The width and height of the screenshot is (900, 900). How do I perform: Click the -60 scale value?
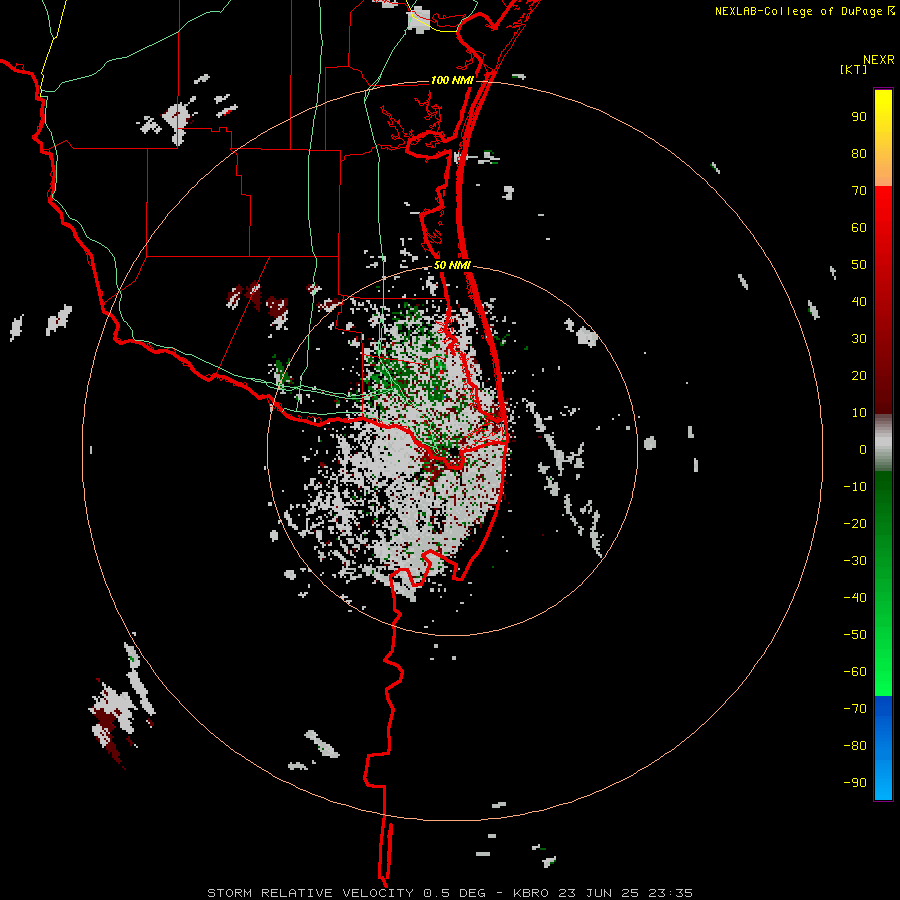tap(855, 672)
